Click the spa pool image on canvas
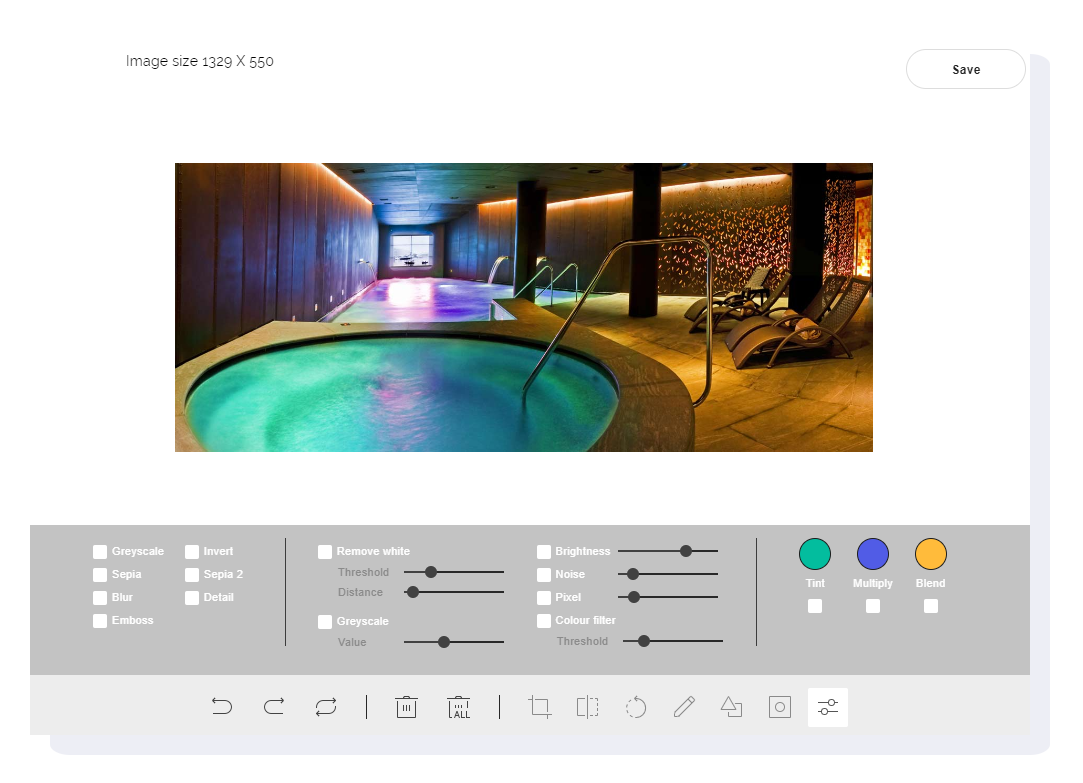The height and width of the screenshot is (783, 1083). tap(523, 307)
